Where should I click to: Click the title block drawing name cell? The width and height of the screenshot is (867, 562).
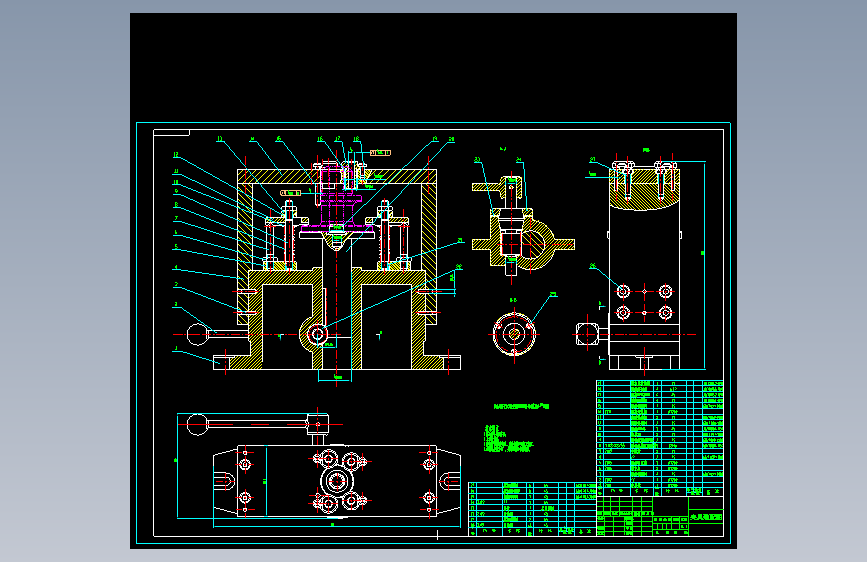coord(706,517)
